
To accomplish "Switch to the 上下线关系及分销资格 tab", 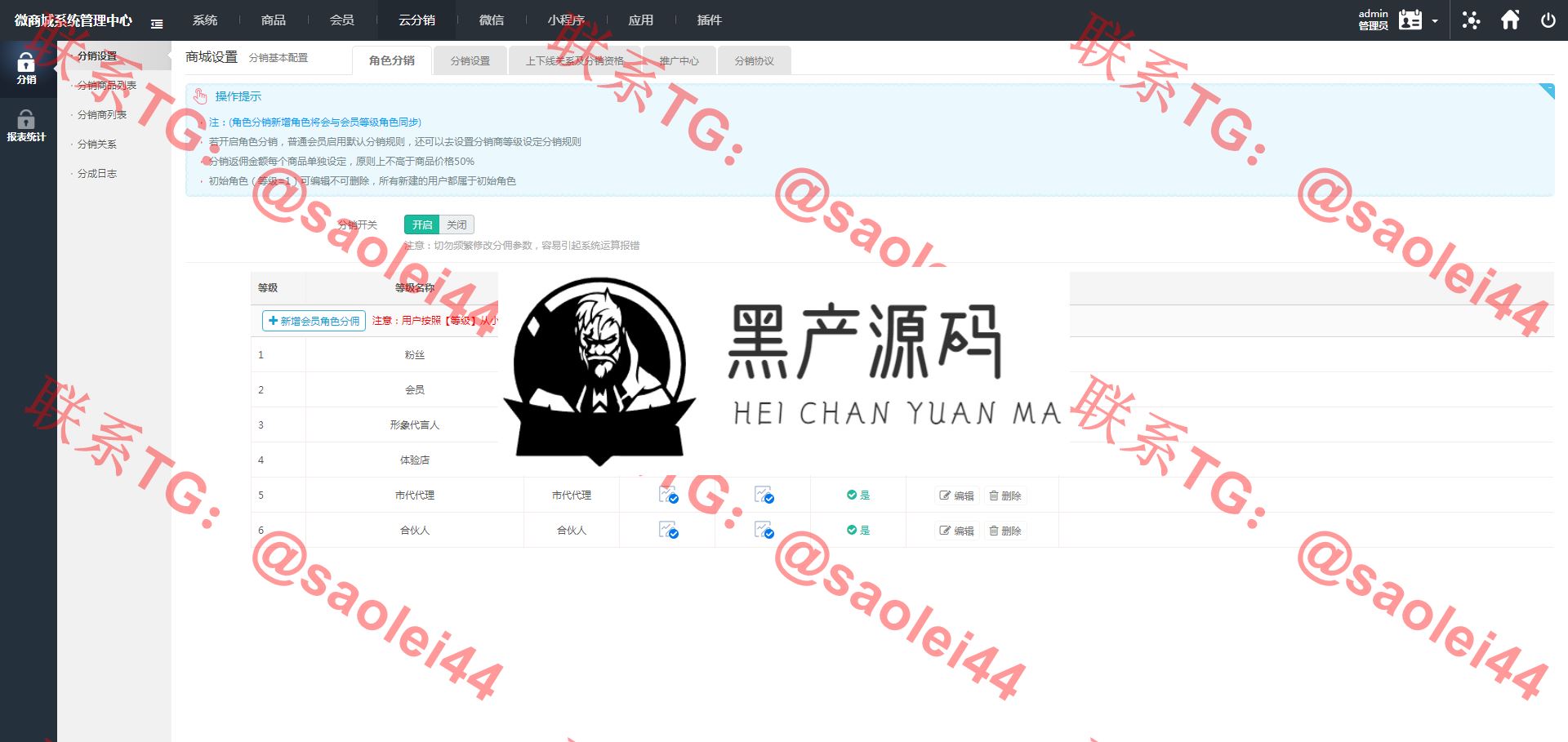I will click(x=574, y=60).
